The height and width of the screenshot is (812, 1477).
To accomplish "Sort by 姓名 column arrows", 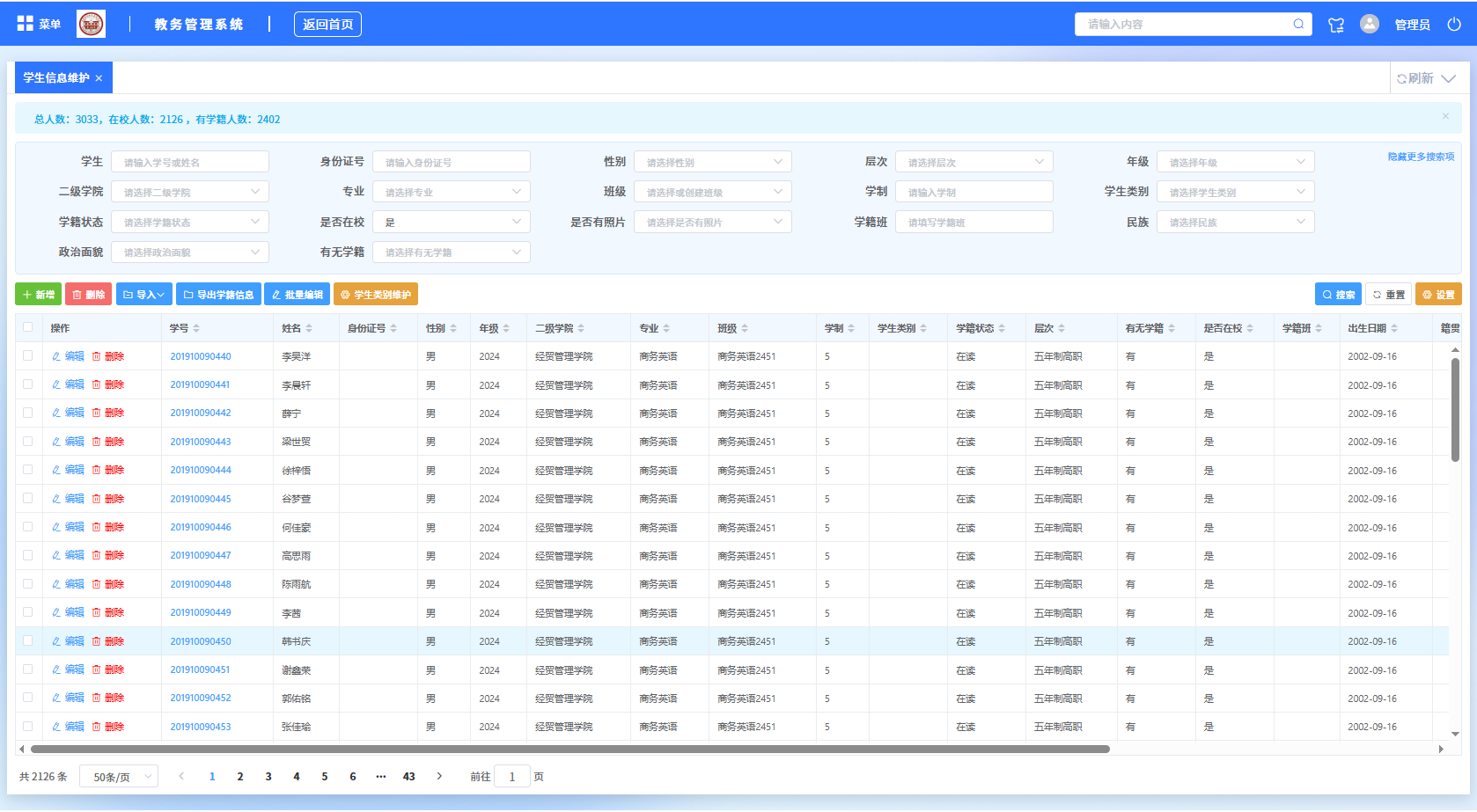I will click(308, 328).
